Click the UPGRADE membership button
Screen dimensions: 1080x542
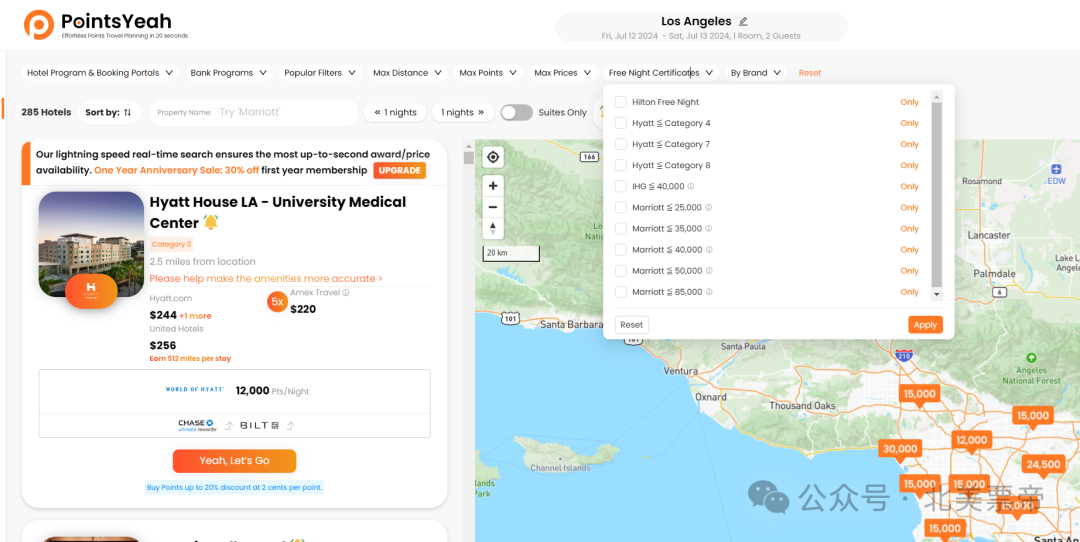click(399, 170)
